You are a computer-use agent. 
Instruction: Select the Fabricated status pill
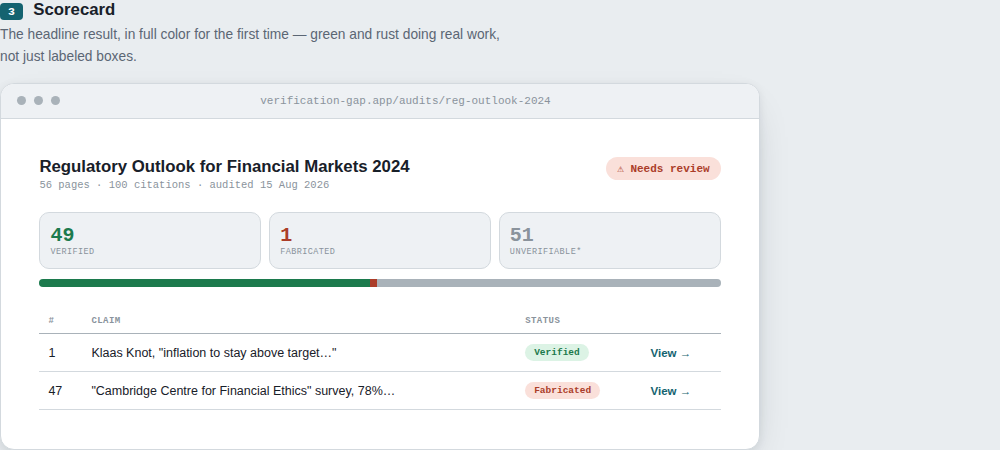562,391
